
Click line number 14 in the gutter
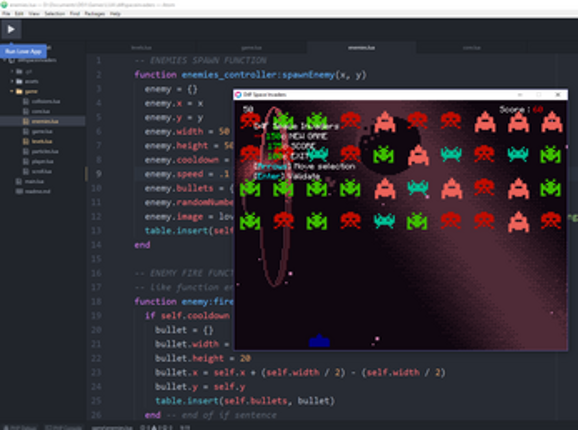pos(96,245)
